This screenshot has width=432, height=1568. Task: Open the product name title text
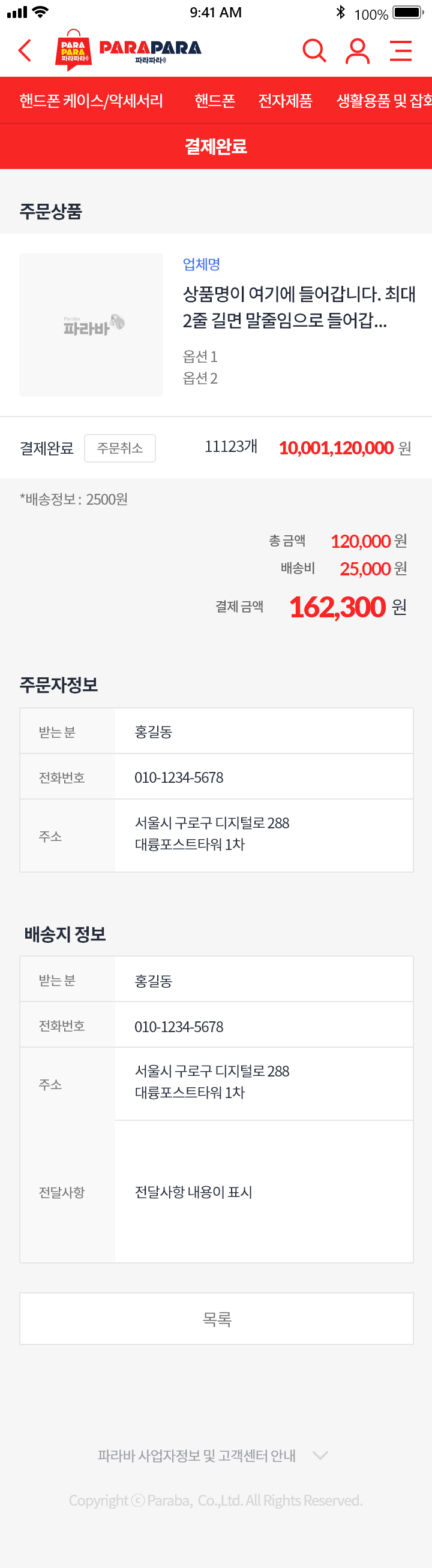tap(299, 307)
